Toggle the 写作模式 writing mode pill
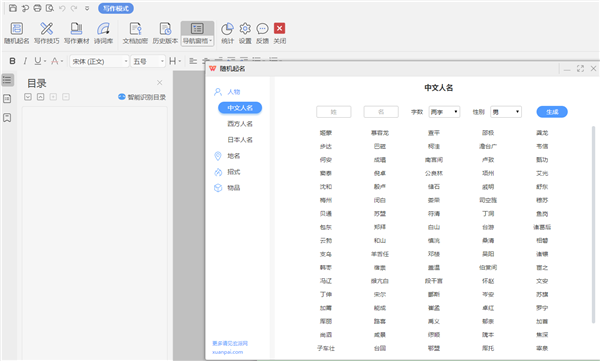This screenshot has height=361, width=600. coord(116,8)
